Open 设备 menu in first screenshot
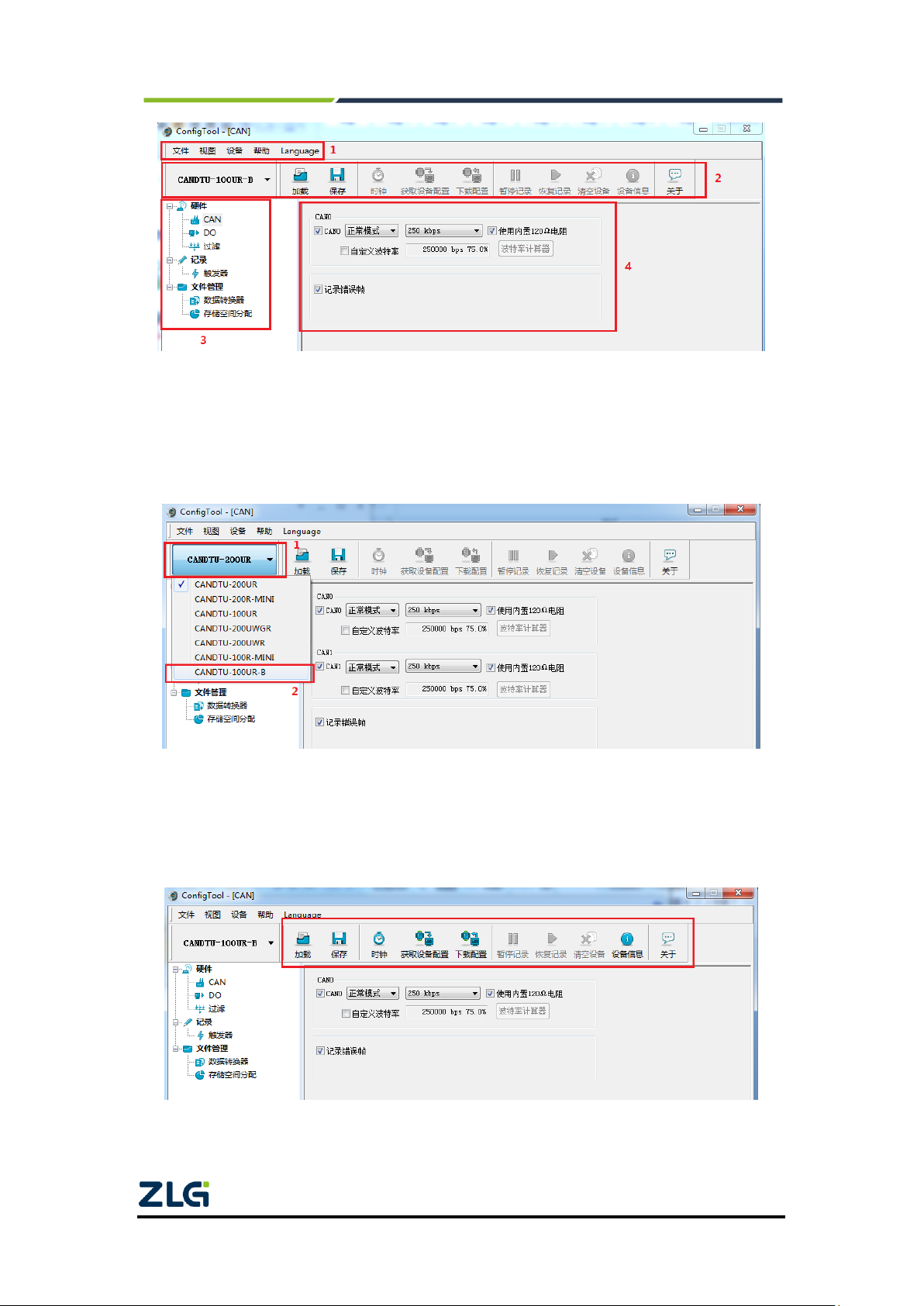The width and height of the screenshot is (924, 1306). (x=234, y=151)
